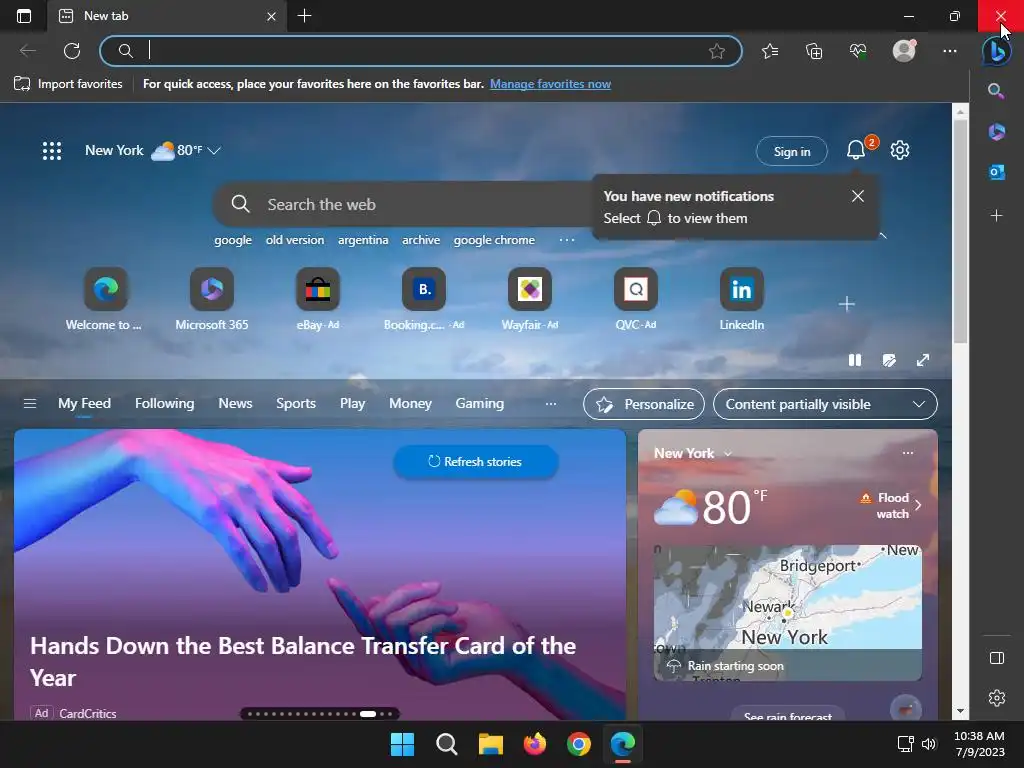Switch to the Following tab

pos(165,404)
